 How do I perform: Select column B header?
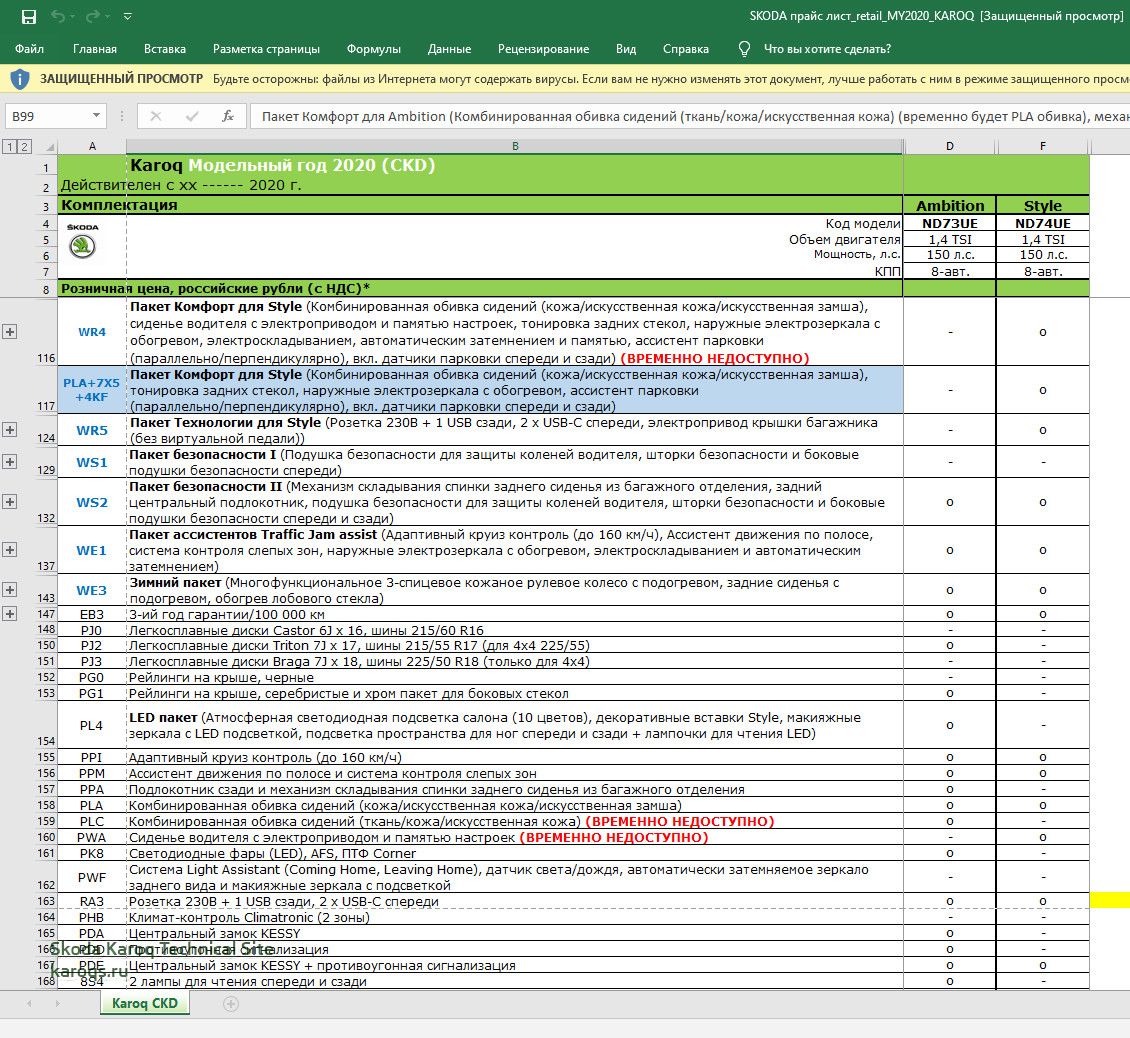point(515,146)
